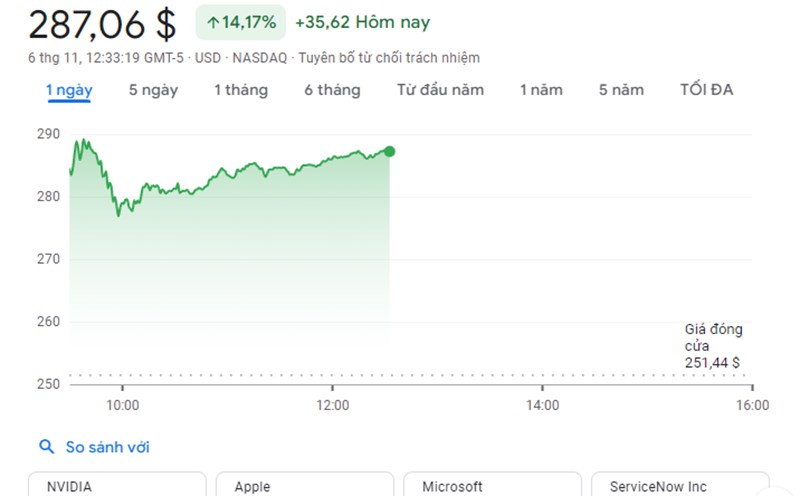
Task: Switch to the 1 năm tab
Action: (541, 90)
